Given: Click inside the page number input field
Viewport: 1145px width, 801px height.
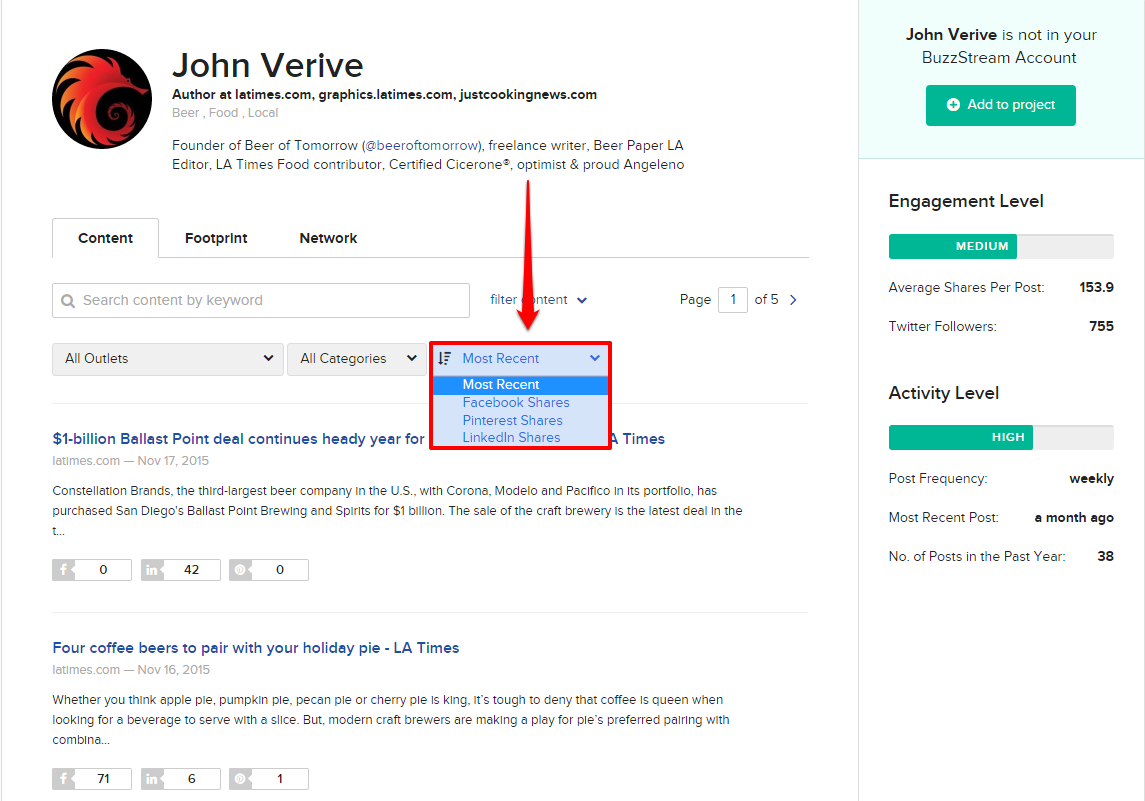Looking at the screenshot, I should [x=733, y=299].
